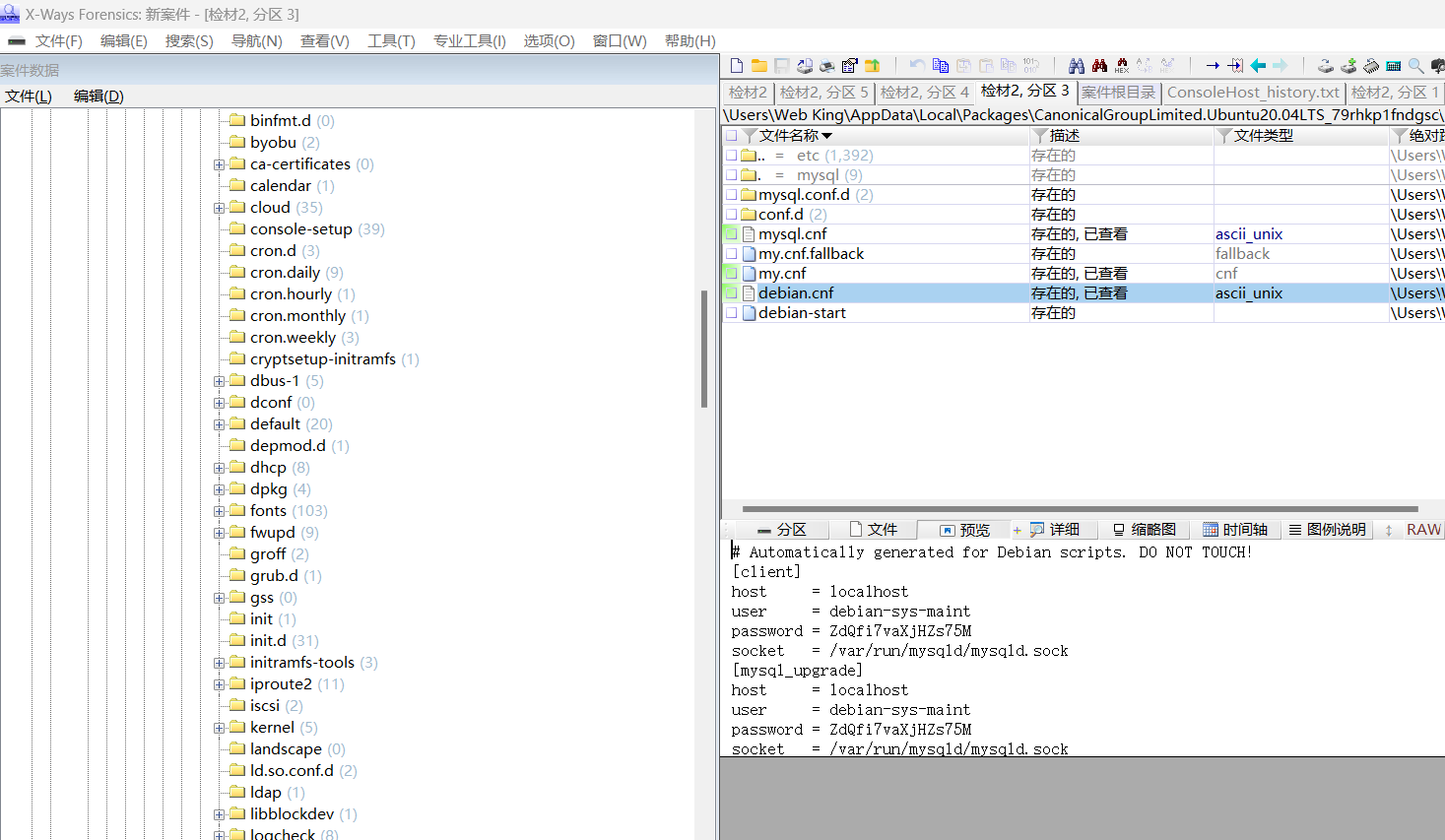The height and width of the screenshot is (840, 1445).
Task: Expand the cloud folder node
Action: pos(220,208)
